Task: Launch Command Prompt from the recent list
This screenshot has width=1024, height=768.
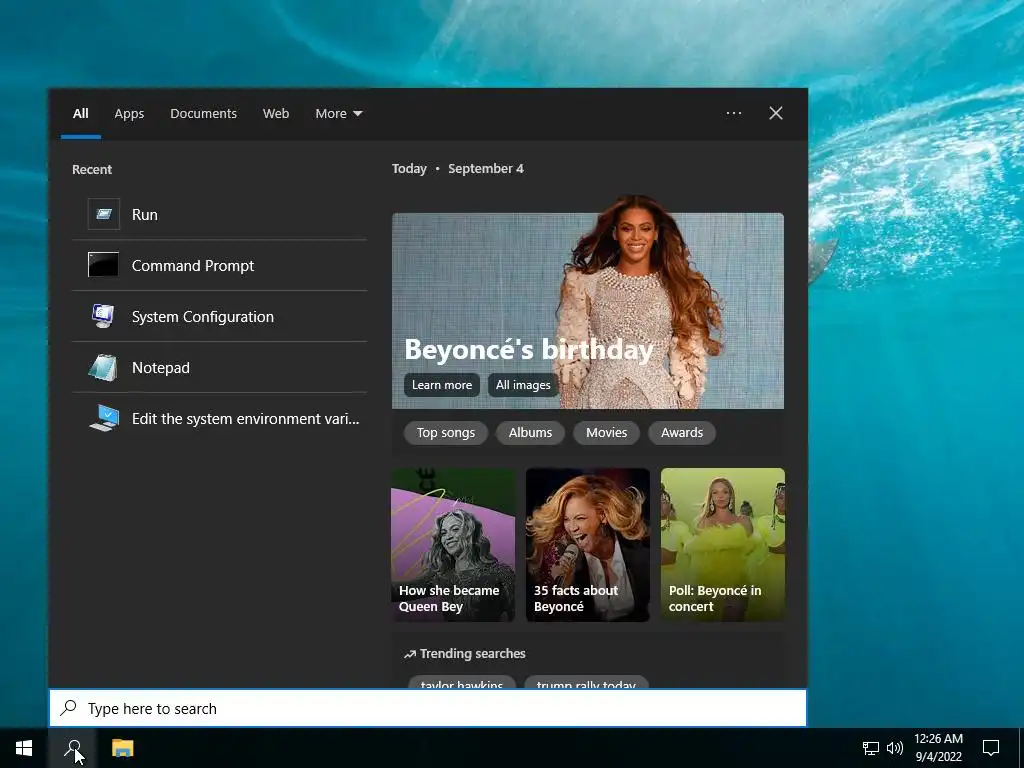Action: (219, 265)
